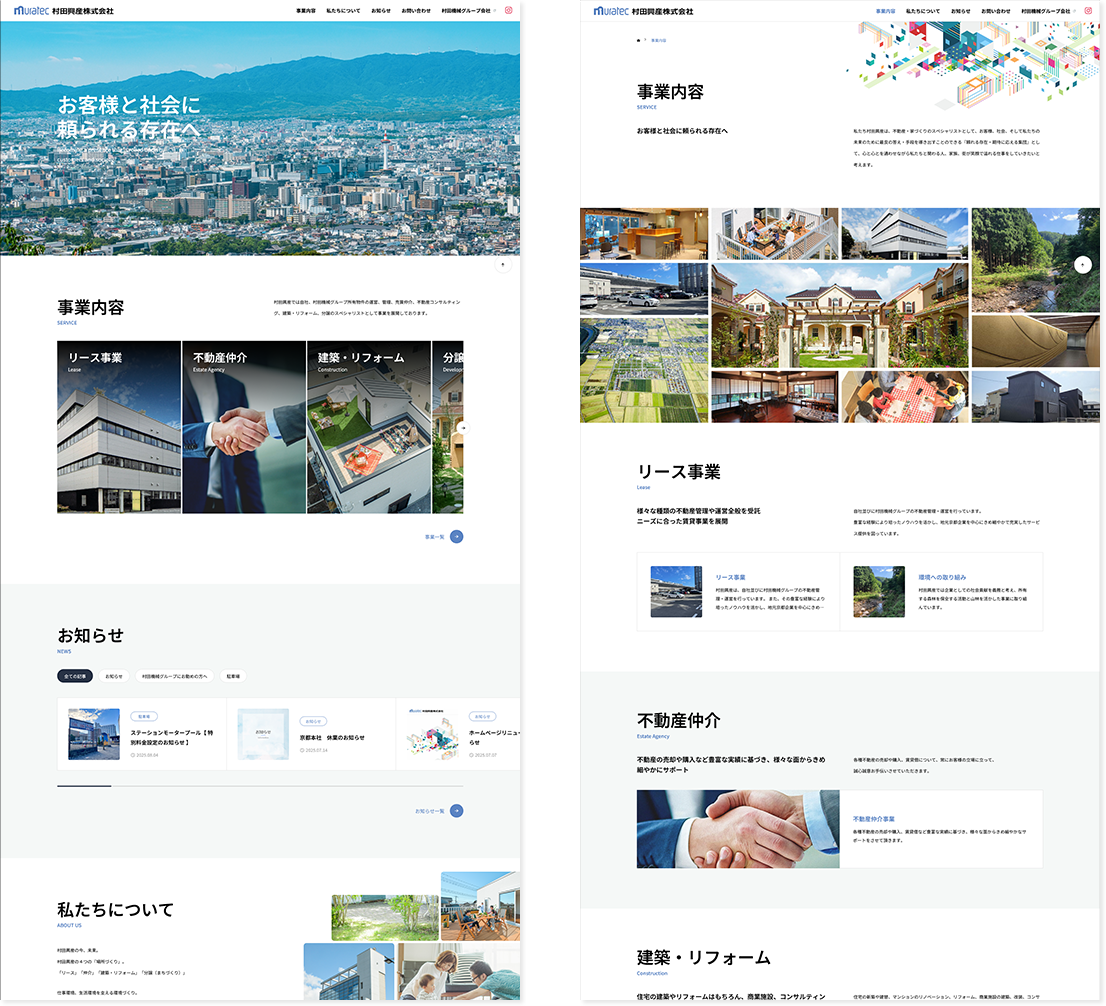This screenshot has width=1106, height=1006.
Task: Click the black house photo in the grid
Action: (x=1035, y=396)
